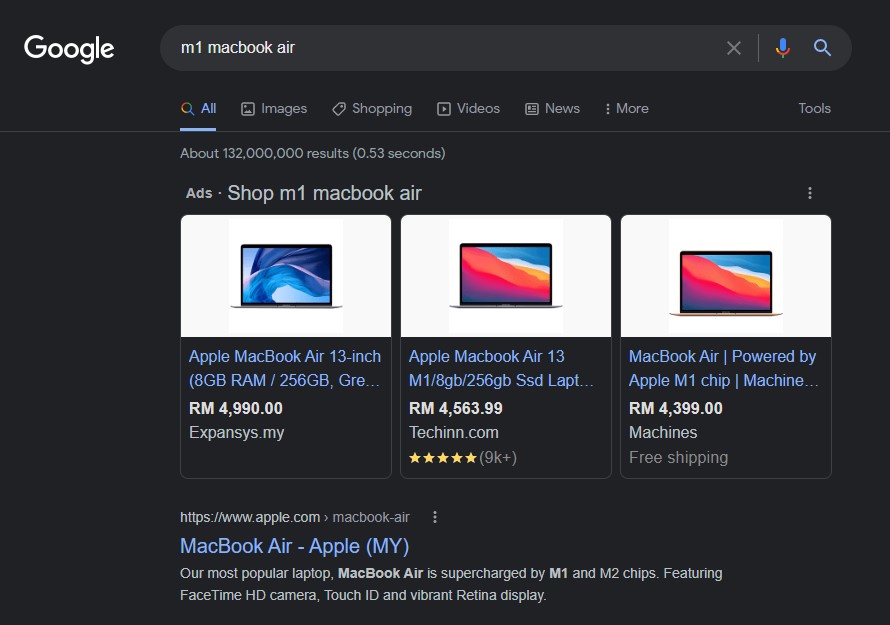Click the About 132,000,000 results text
This screenshot has width=890, height=625.
click(x=313, y=153)
